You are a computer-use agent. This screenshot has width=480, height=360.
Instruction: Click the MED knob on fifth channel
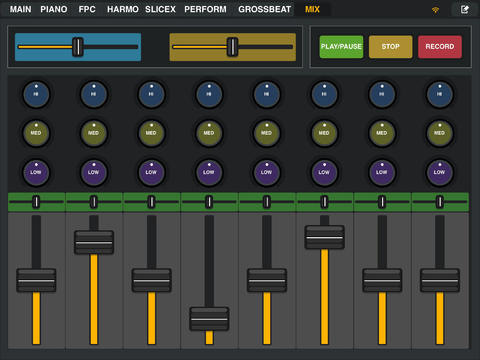[267, 133]
